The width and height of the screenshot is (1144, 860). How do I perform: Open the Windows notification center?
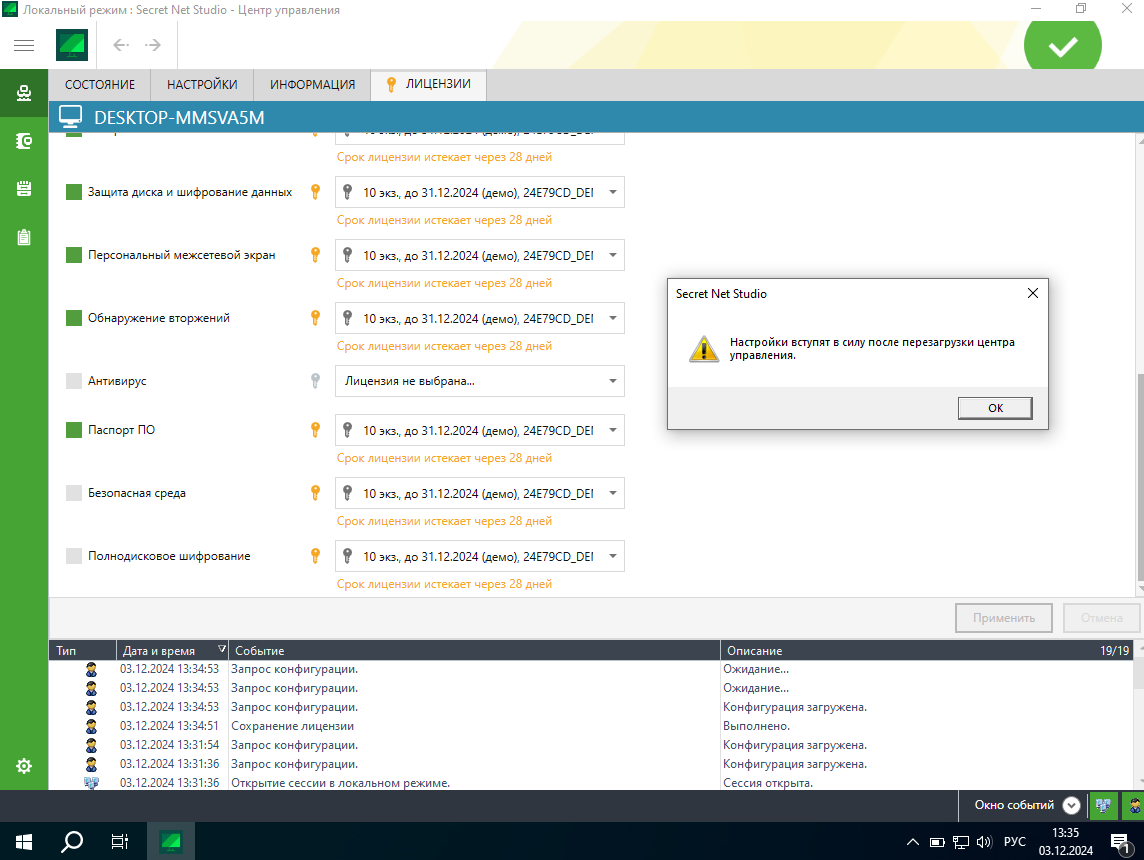point(1121,842)
